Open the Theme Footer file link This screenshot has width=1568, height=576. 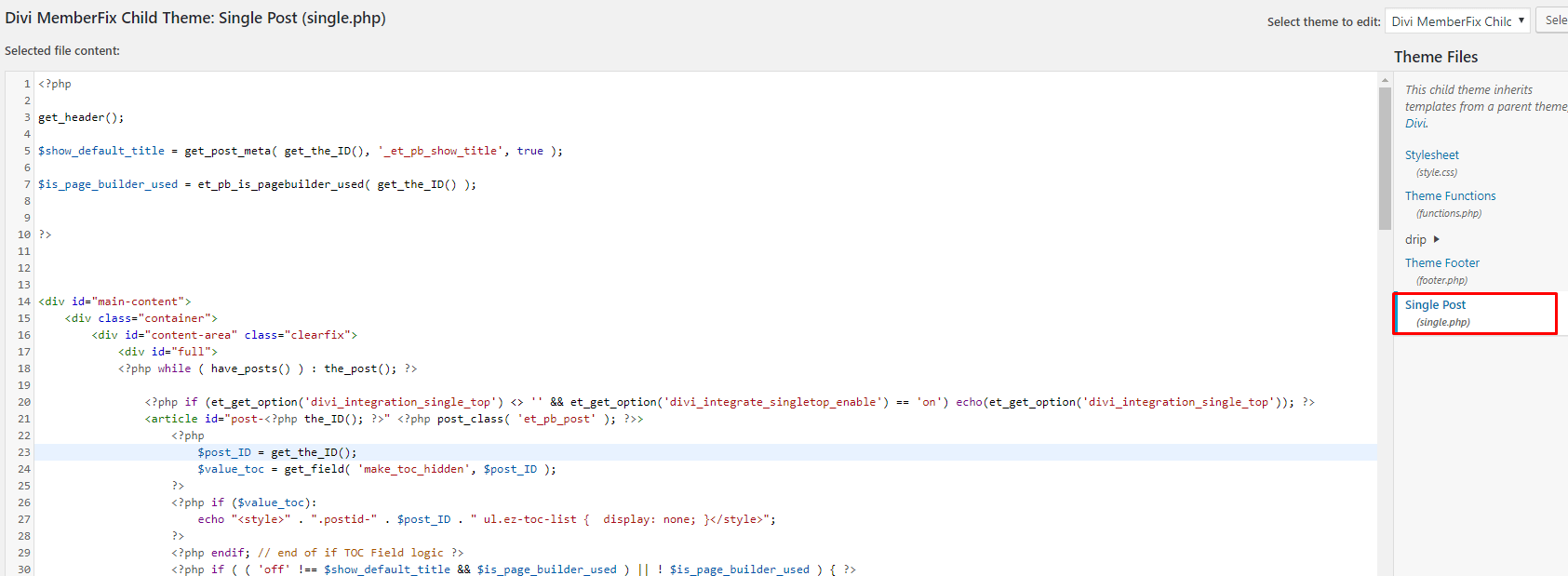(x=1442, y=263)
